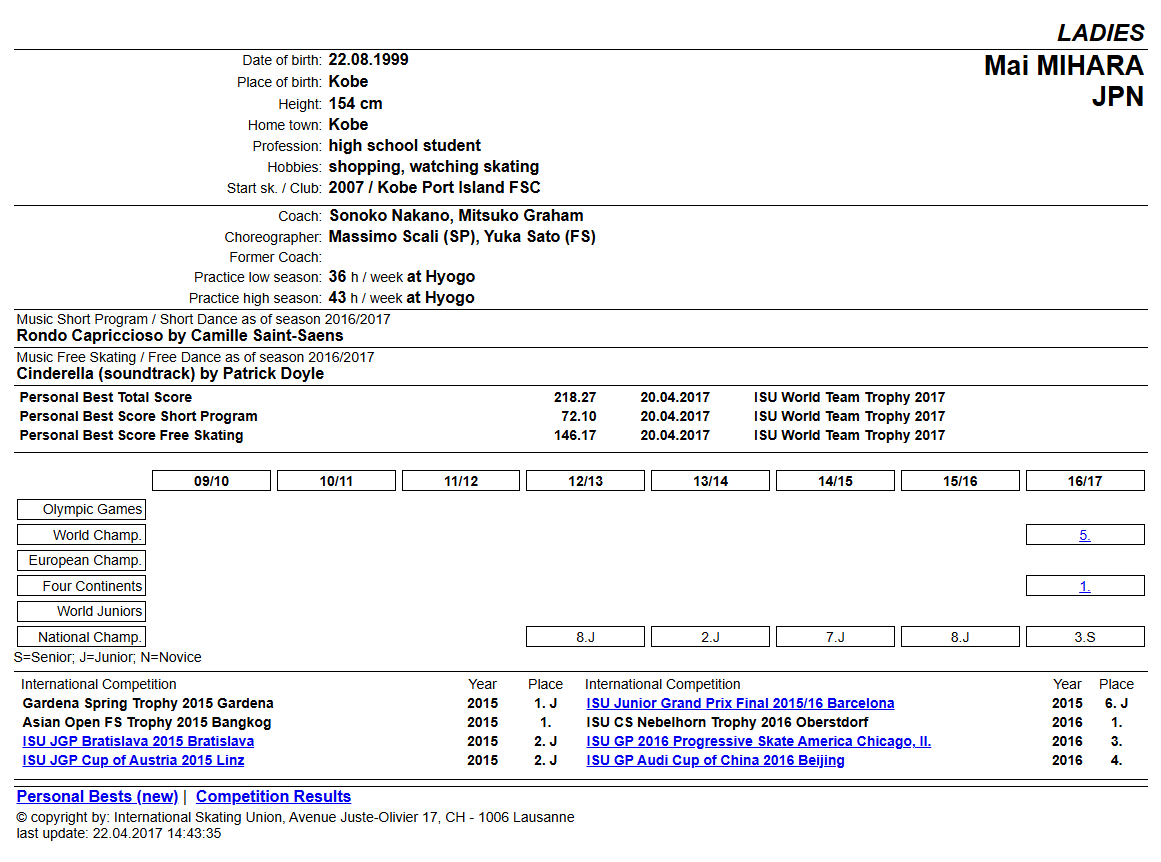Click choreographer value 'Massimo Scali (SP), Yuka Sato (FS)'
1161x862 pixels.
click(x=462, y=237)
